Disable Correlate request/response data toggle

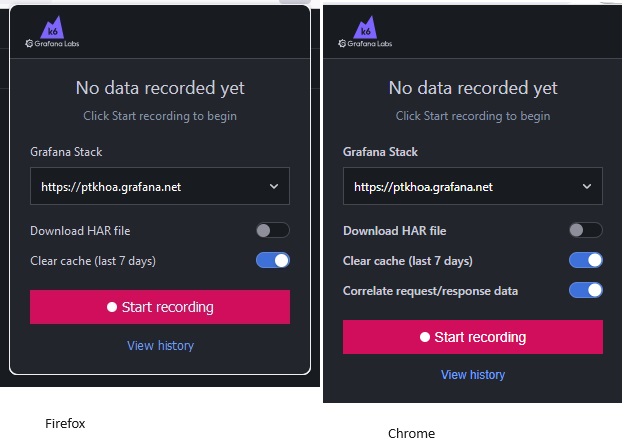pos(585,291)
